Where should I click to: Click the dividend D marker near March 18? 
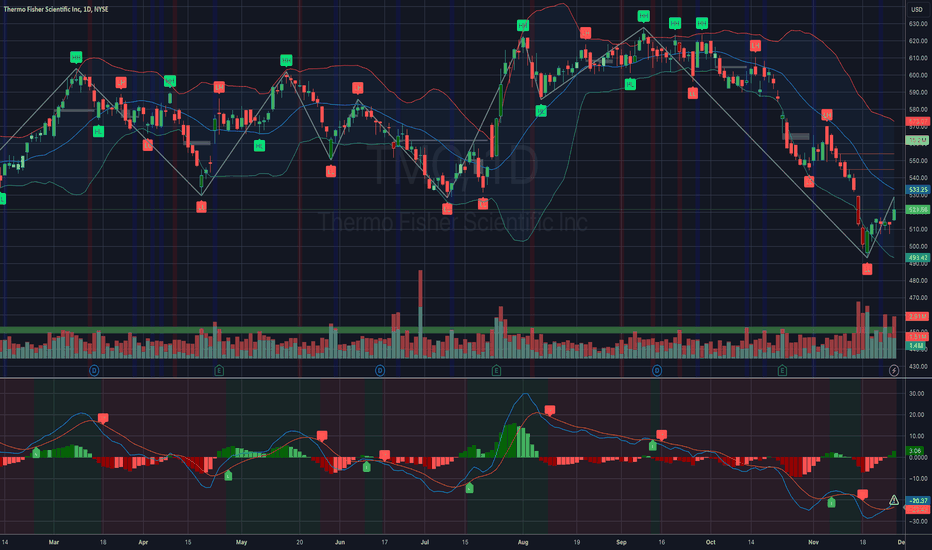94,370
